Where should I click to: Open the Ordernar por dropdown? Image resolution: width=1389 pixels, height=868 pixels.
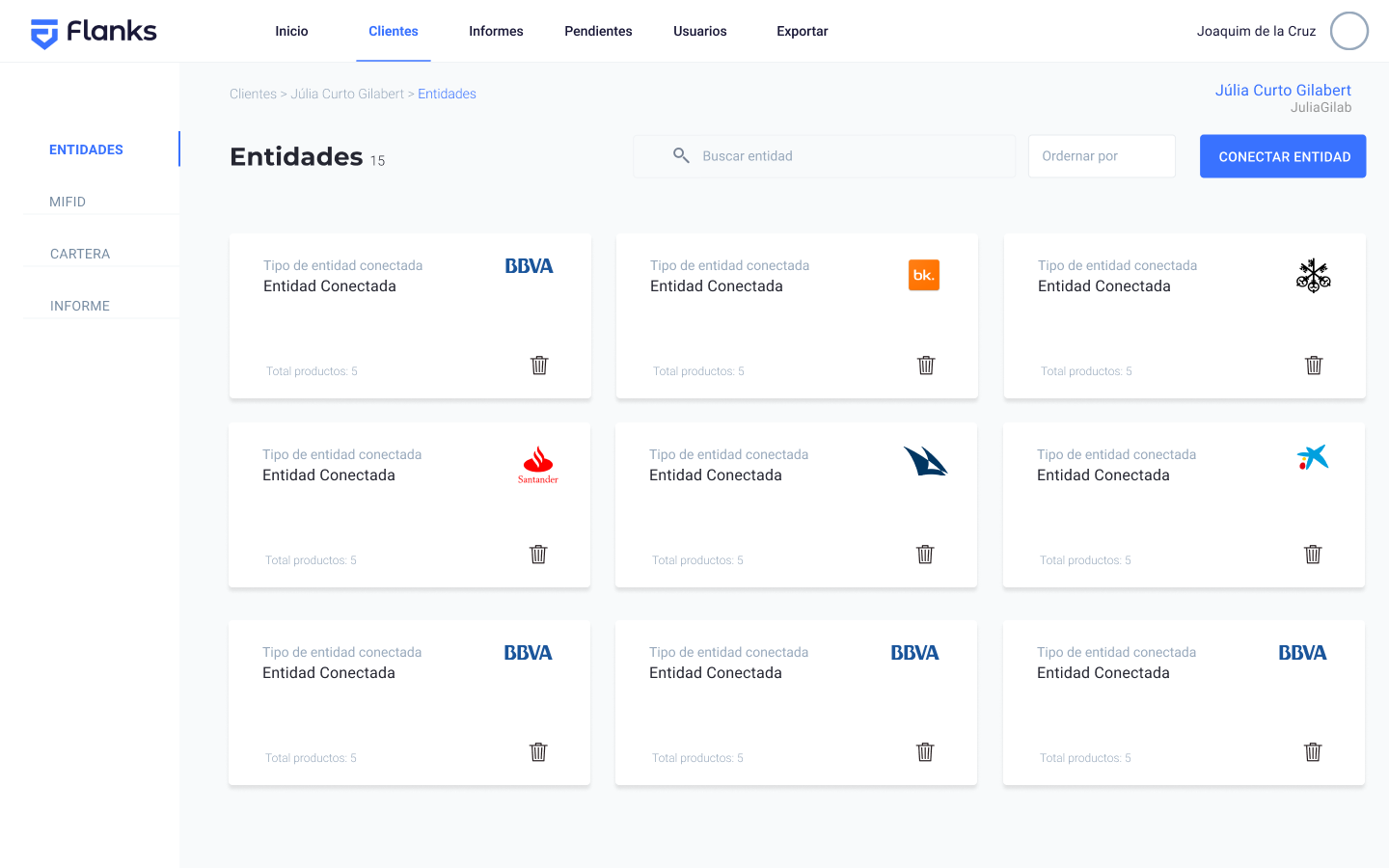1102,156
